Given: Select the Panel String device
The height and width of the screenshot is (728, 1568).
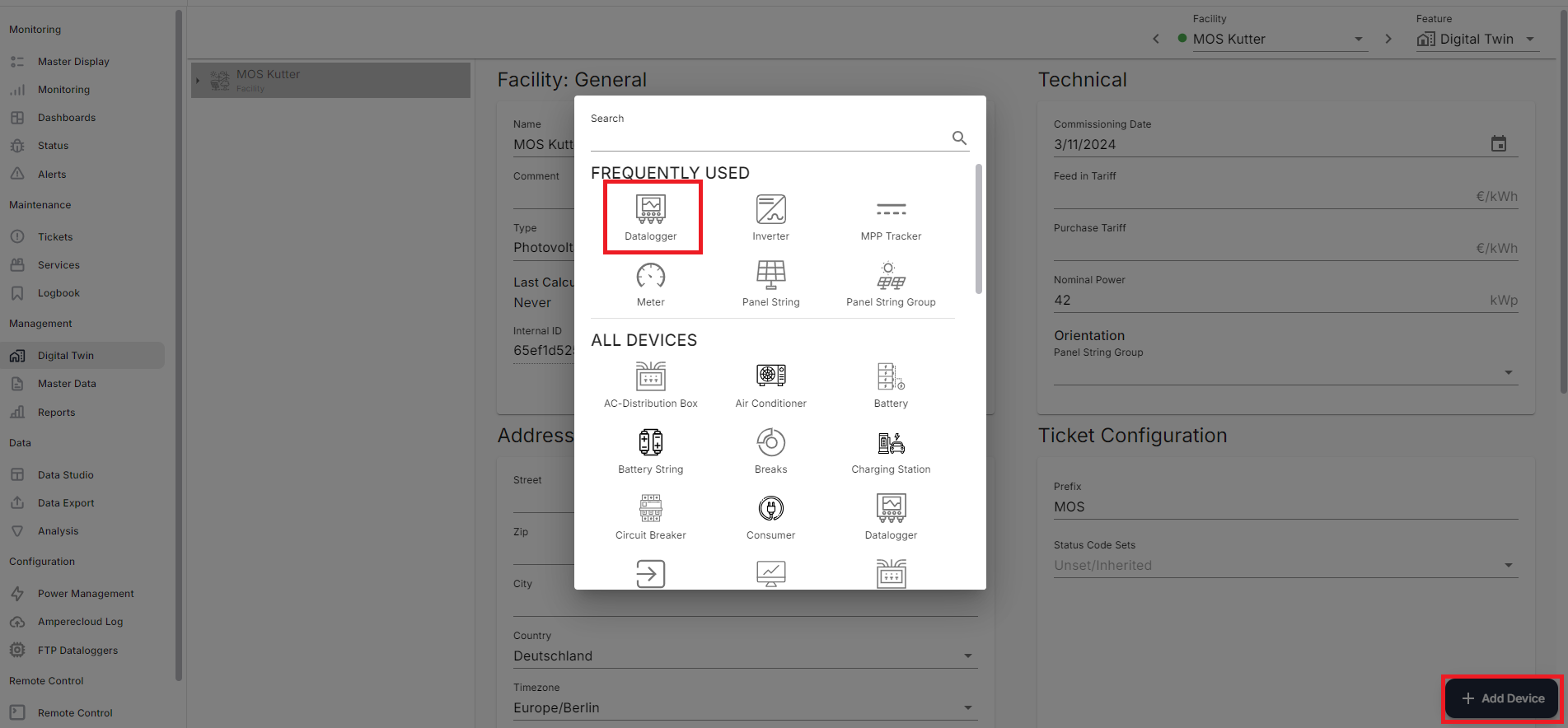Looking at the screenshot, I should tap(770, 283).
